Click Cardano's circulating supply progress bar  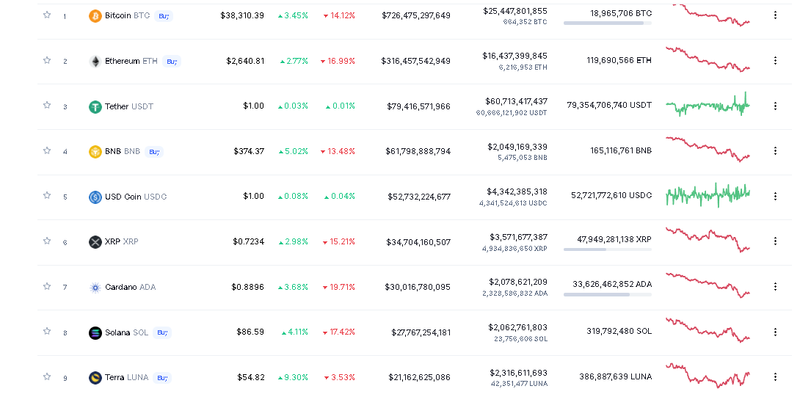click(x=608, y=294)
